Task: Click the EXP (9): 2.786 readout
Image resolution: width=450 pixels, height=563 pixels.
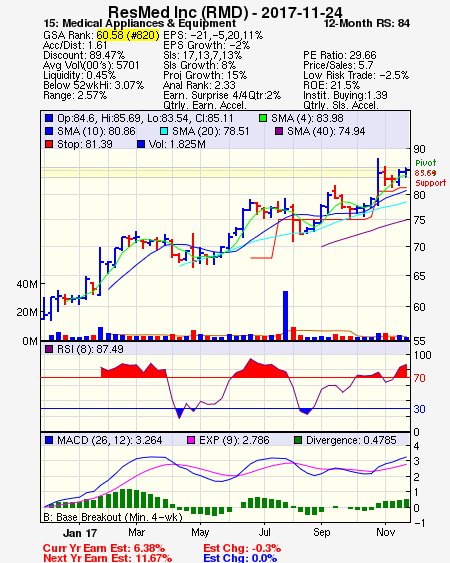Action: pos(234,440)
